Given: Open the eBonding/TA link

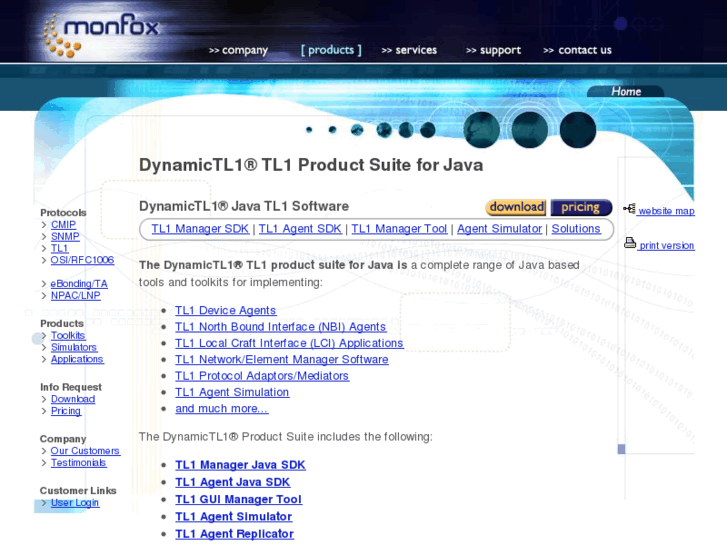Looking at the screenshot, I should pos(79,284).
